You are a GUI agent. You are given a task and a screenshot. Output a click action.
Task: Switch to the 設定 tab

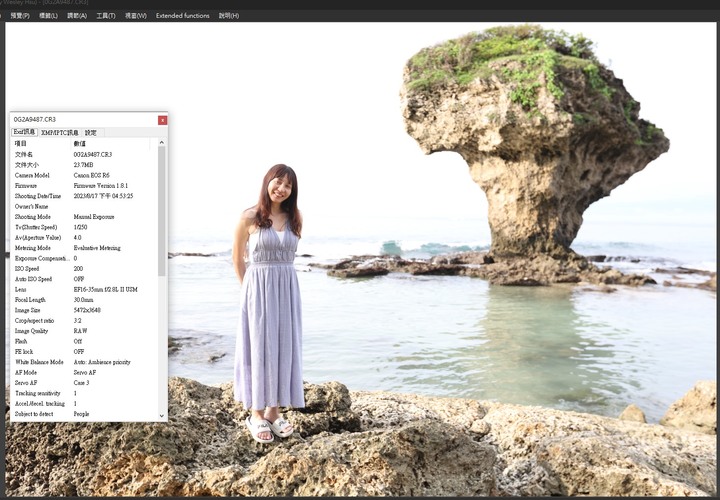[x=91, y=133]
